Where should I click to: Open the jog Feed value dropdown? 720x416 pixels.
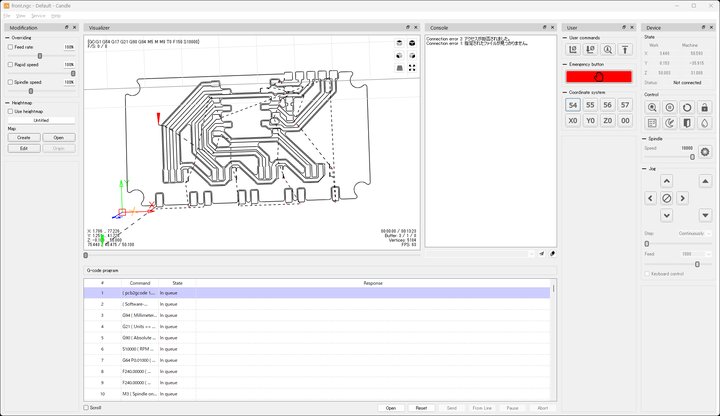click(x=695, y=254)
